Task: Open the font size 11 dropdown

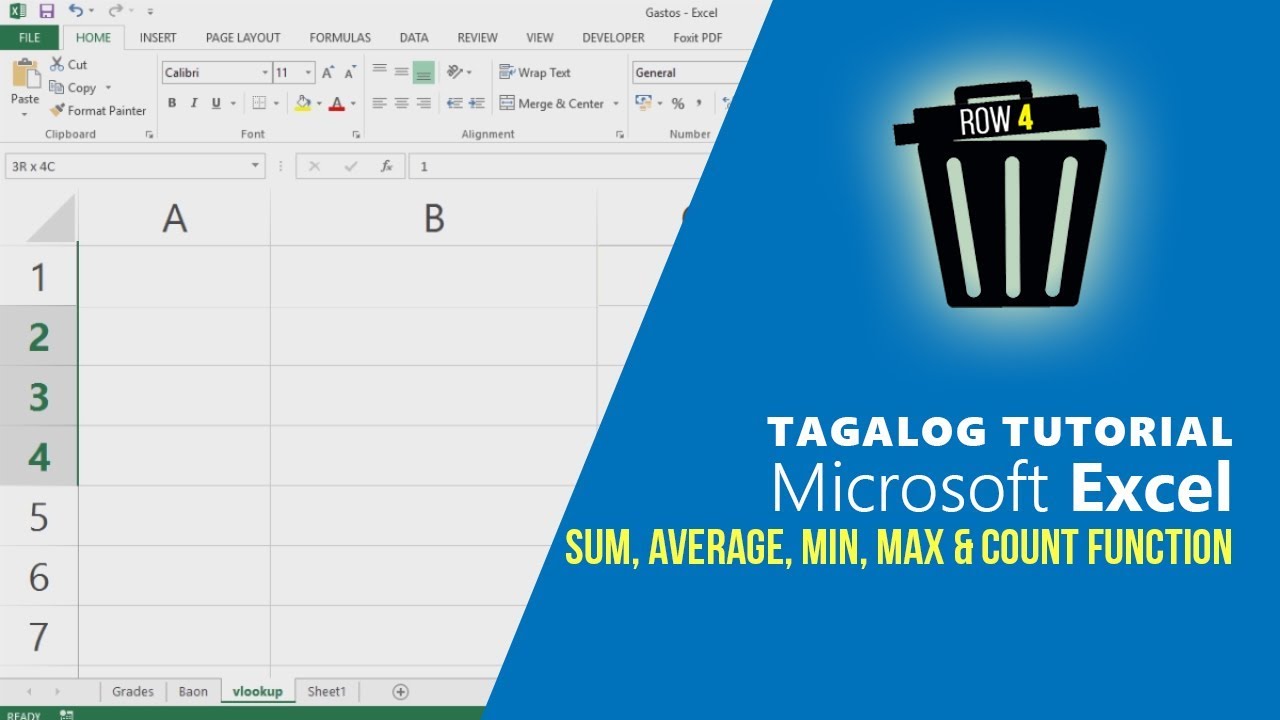Action: click(x=308, y=73)
